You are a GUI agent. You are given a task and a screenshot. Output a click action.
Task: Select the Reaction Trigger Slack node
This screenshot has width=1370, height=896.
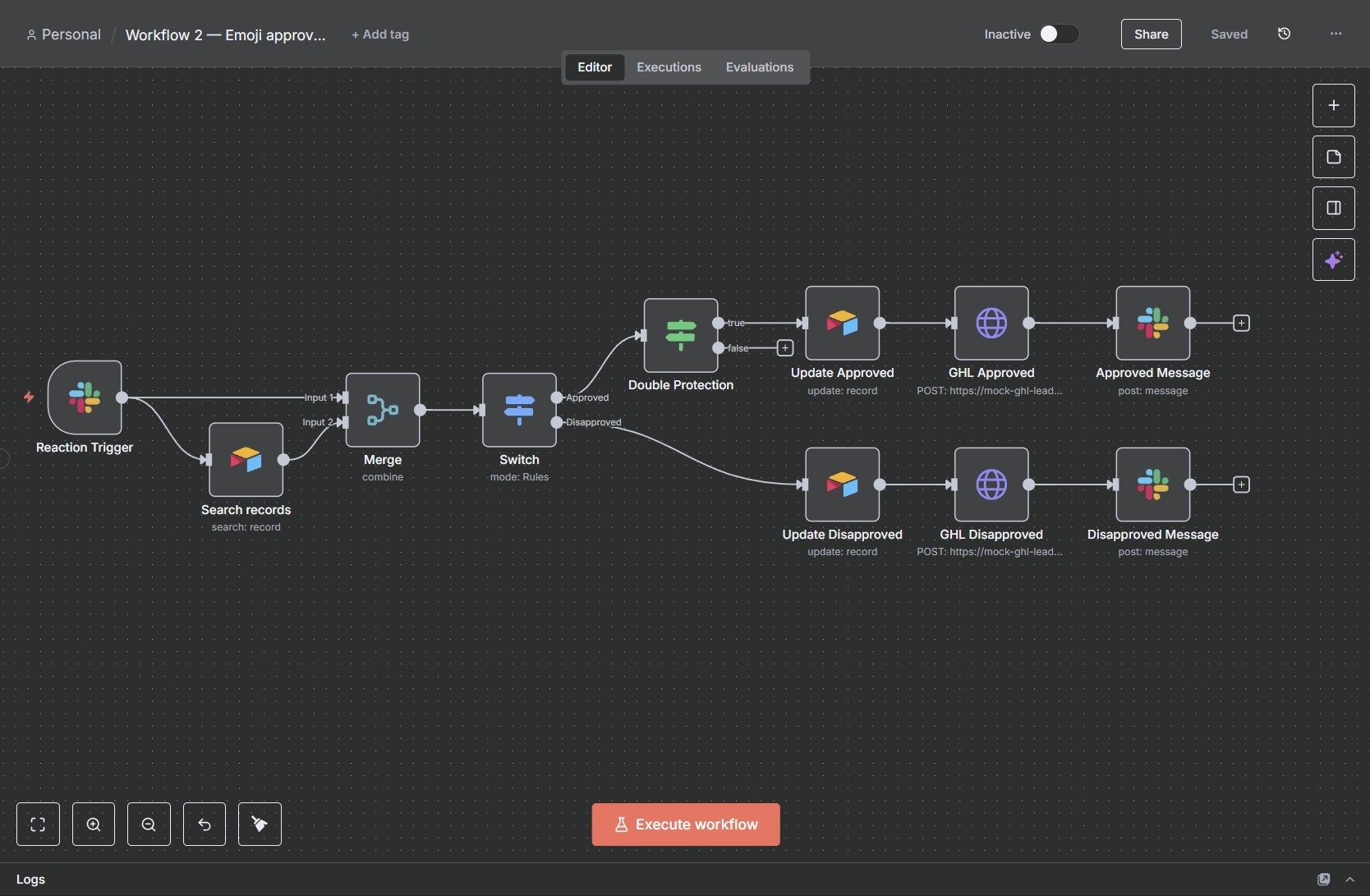(85, 397)
